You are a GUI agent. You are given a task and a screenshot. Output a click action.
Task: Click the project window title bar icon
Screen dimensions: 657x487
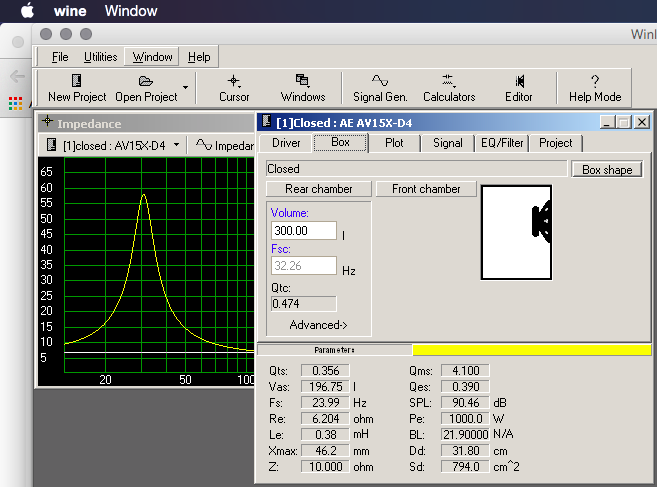266,121
